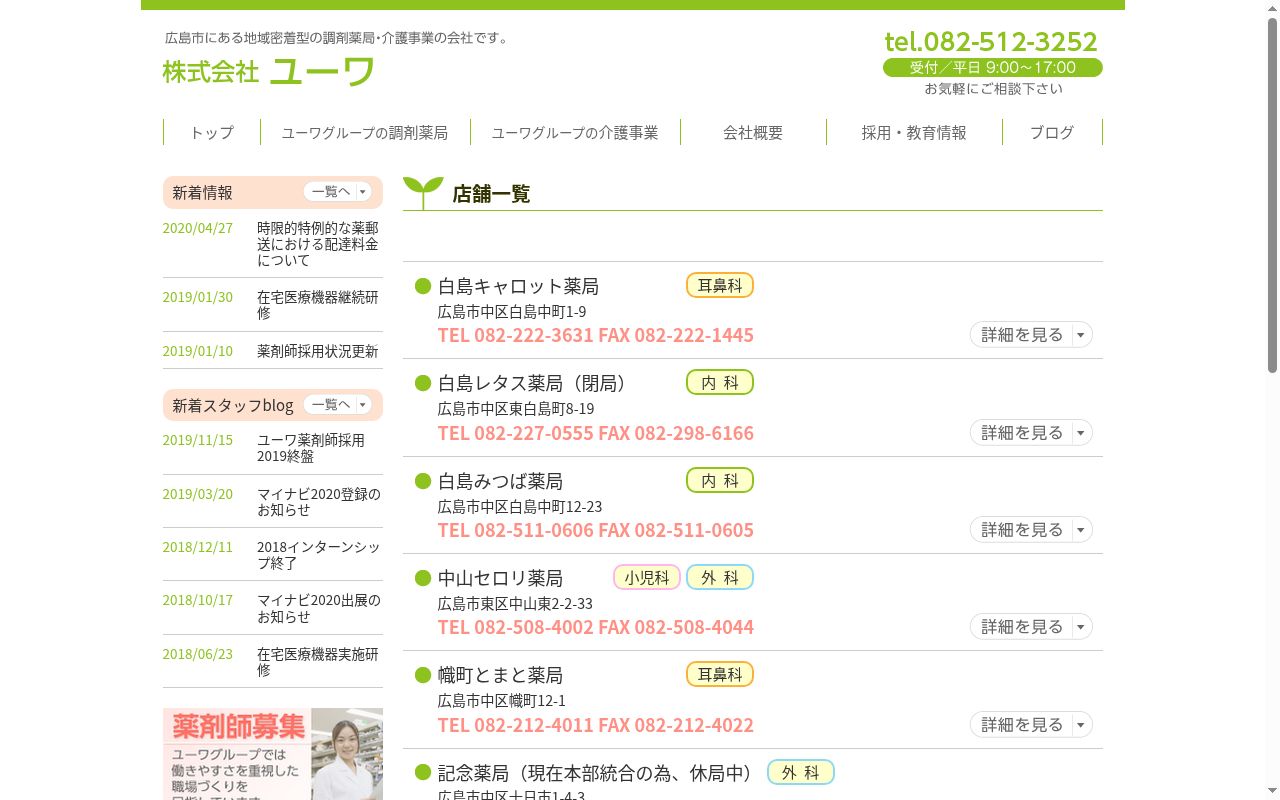The height and width of the screenshot is (800, 1280).
Task: Click phone number tel.082-512-3252
Action: (x=991, y=41)
